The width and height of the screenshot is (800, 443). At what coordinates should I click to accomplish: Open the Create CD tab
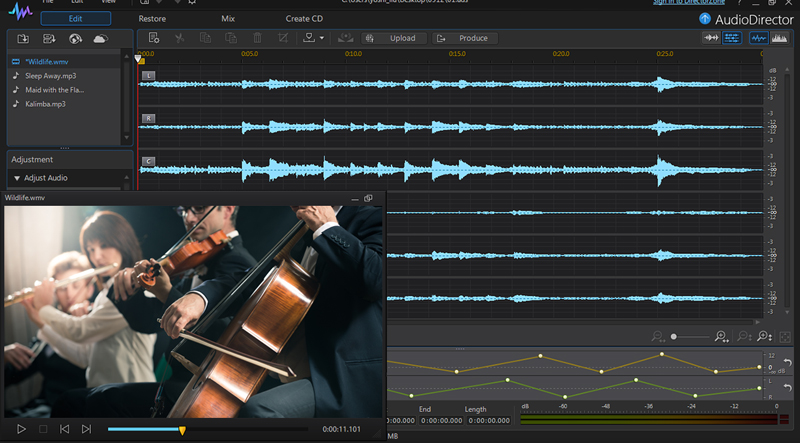click(x=304, y=18)
